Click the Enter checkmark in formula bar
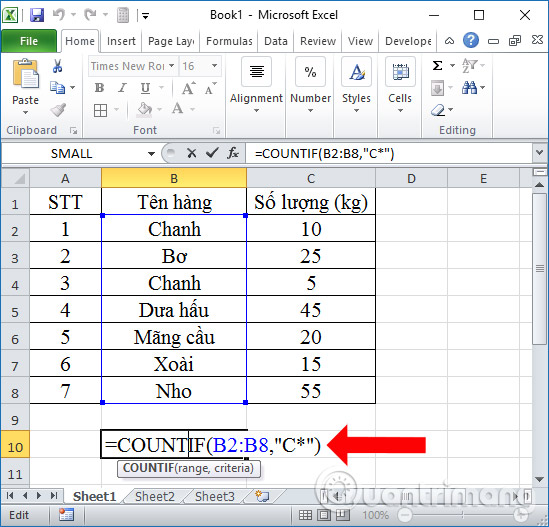The image size is (549, 527). tap(212, 153)
